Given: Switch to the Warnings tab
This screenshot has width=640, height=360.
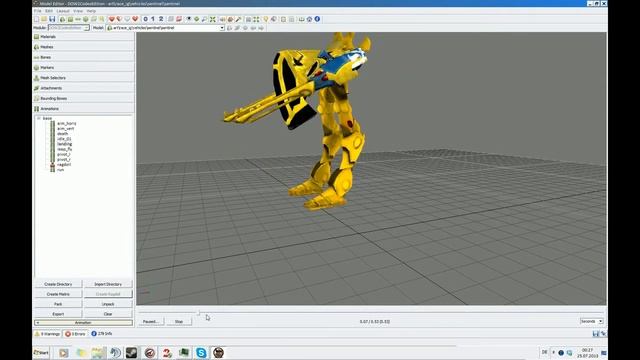Looking at the screenshot, I should [x=48, y=334].
